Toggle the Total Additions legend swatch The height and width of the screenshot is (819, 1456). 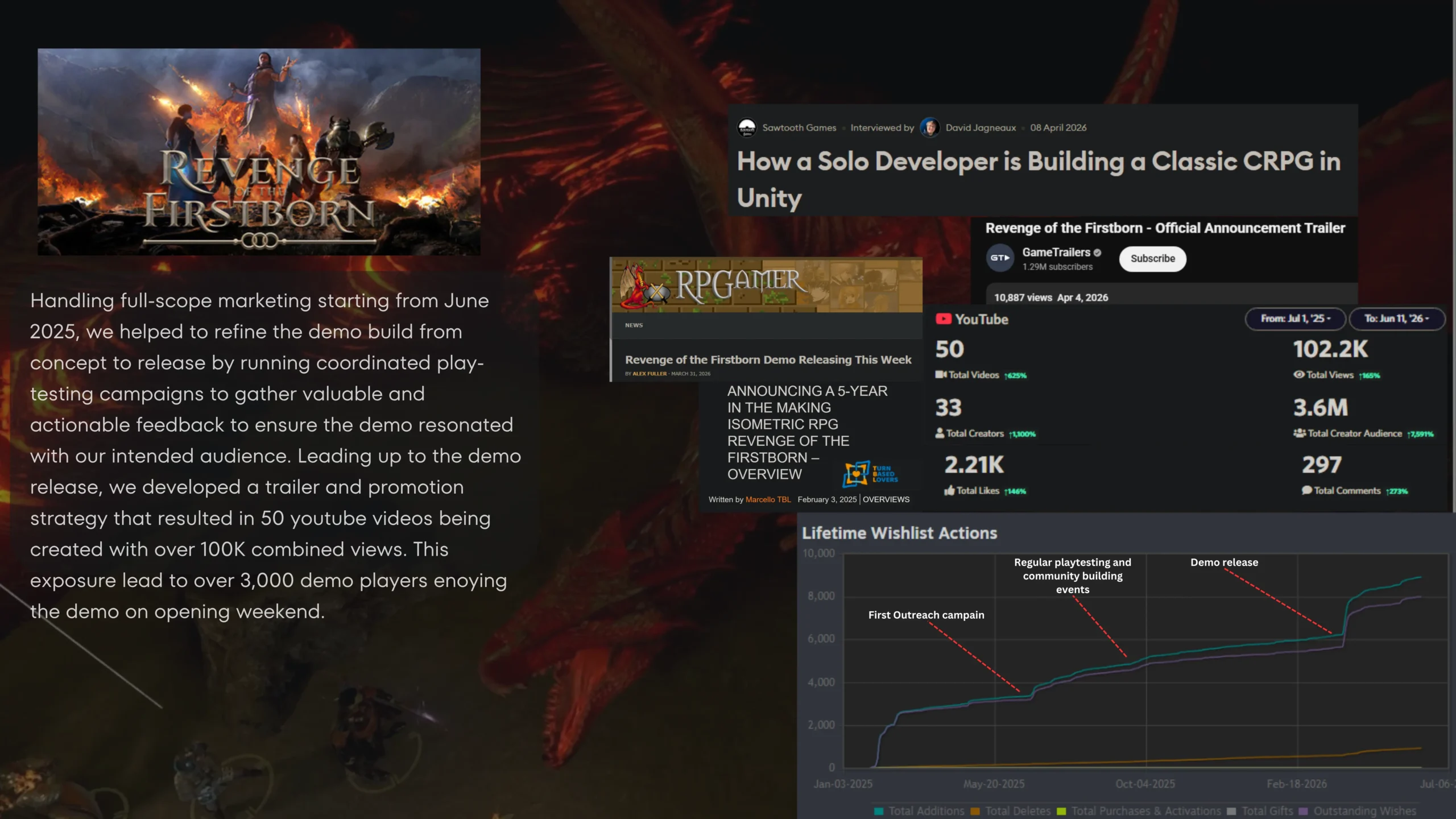coord(879,811)
